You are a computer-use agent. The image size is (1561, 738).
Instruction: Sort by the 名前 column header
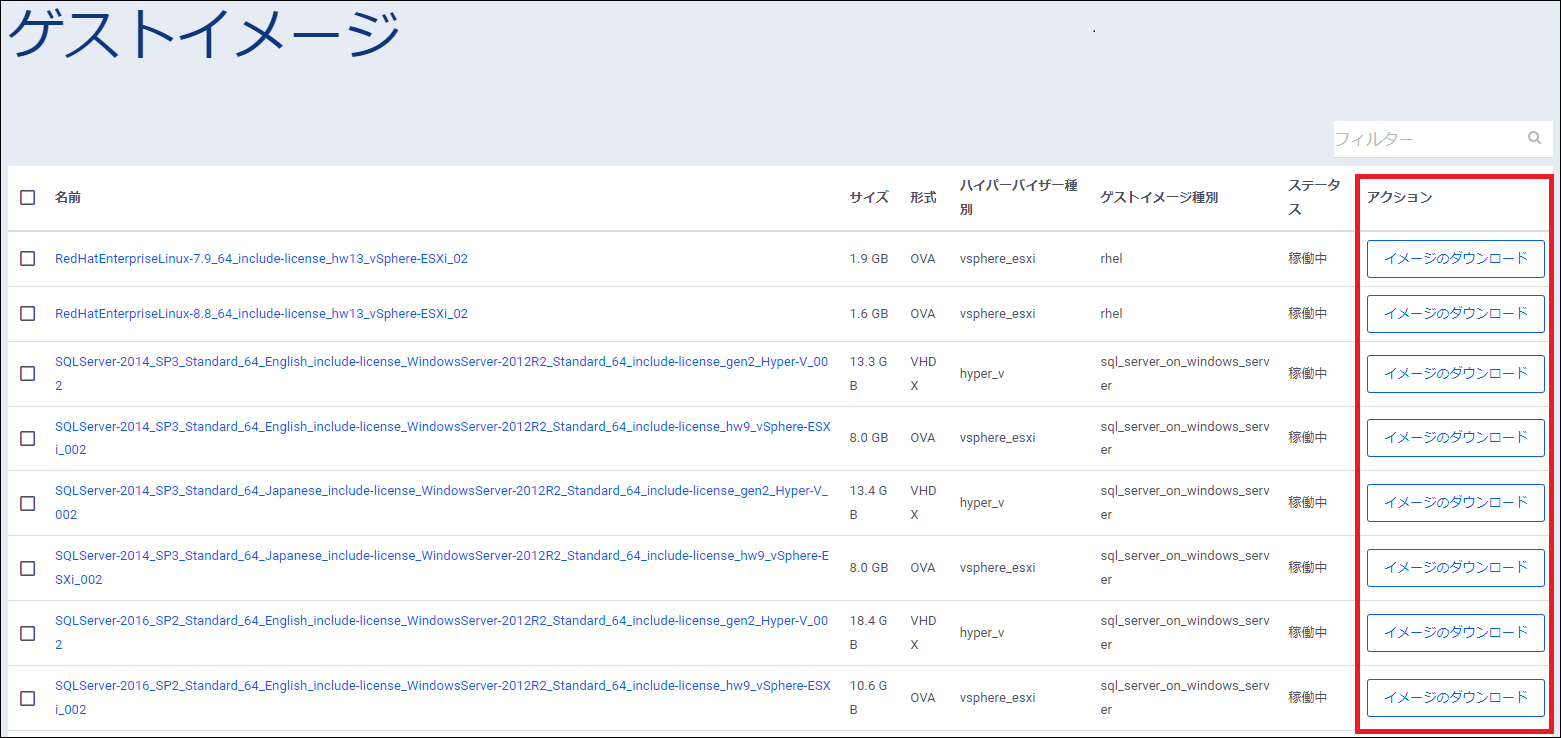(x=68, y=198)
